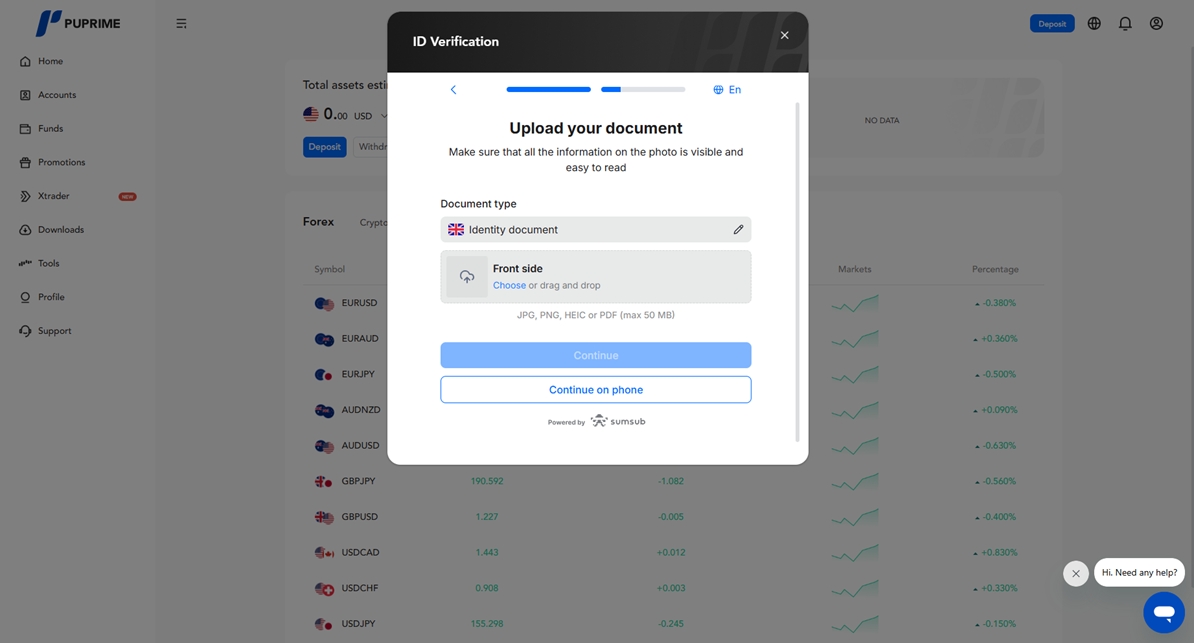
Task: Open the live chat bubble icon
Action: click(1164, 612)
